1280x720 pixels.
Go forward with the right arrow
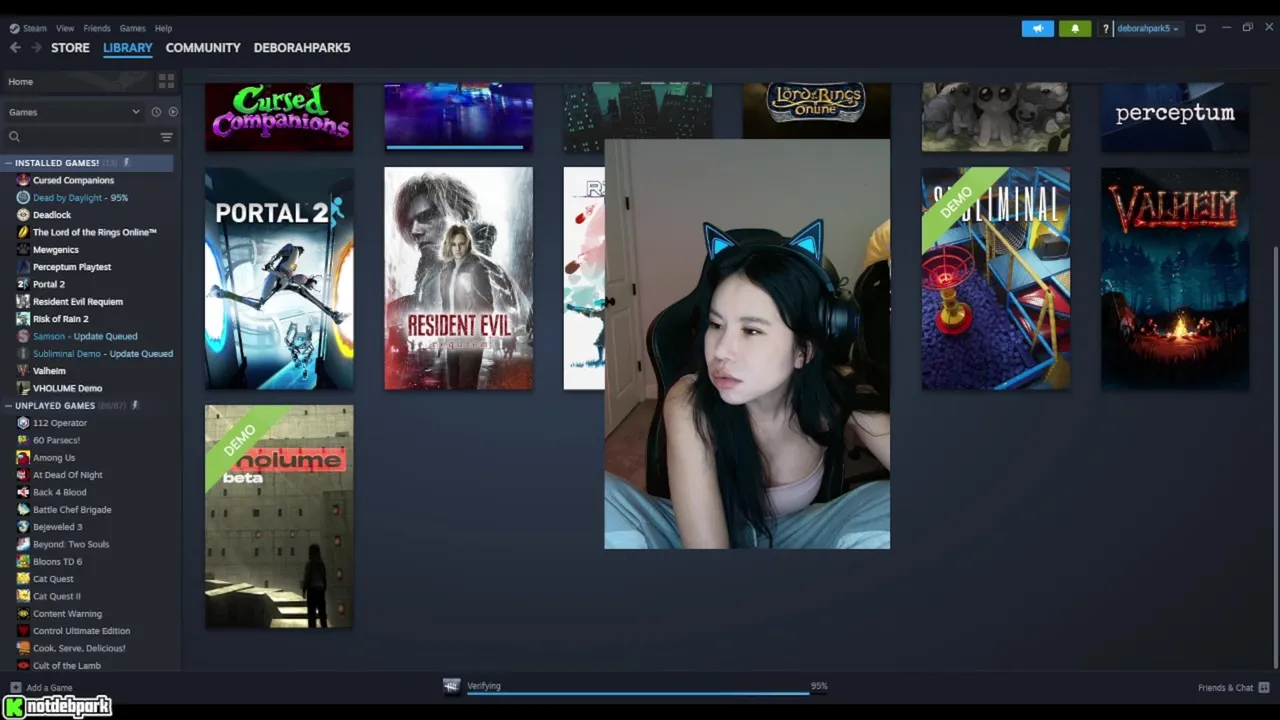(x=36, y=47)
